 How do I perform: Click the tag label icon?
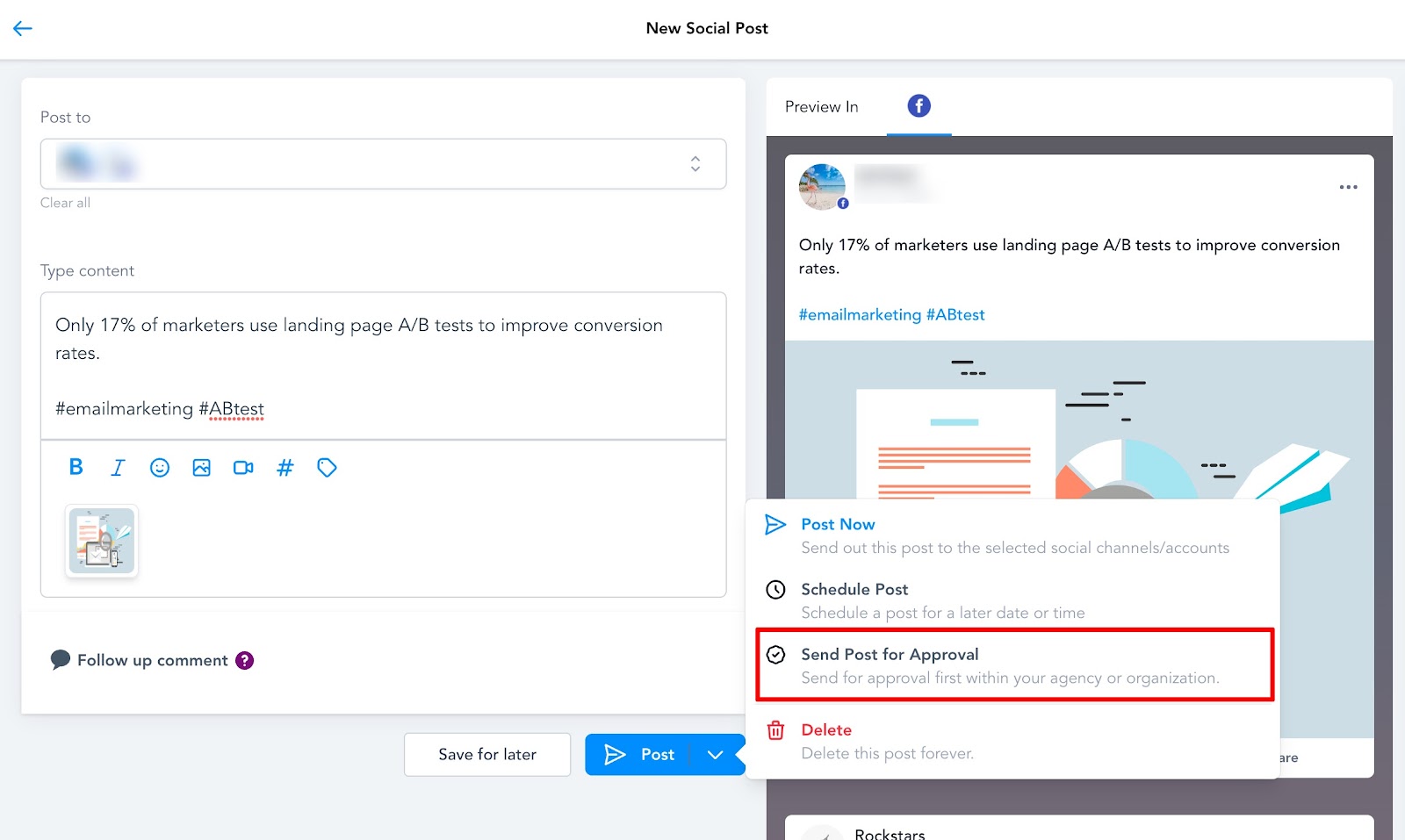click(x=327, y=468)
